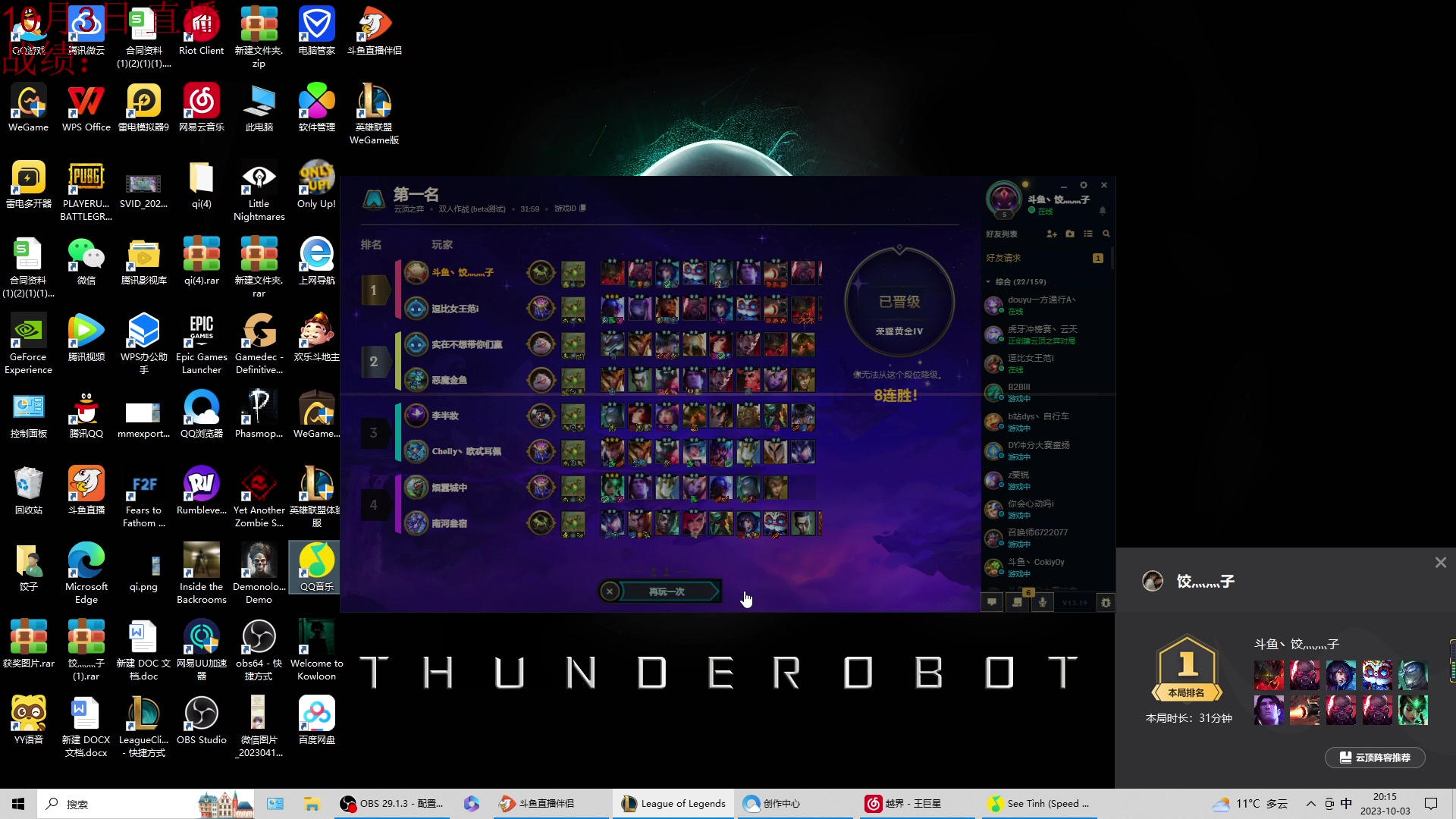The image size is (1456, 819).
Task: Click the bug report icon at client bottom right
Action: [x=1106, y=602]
